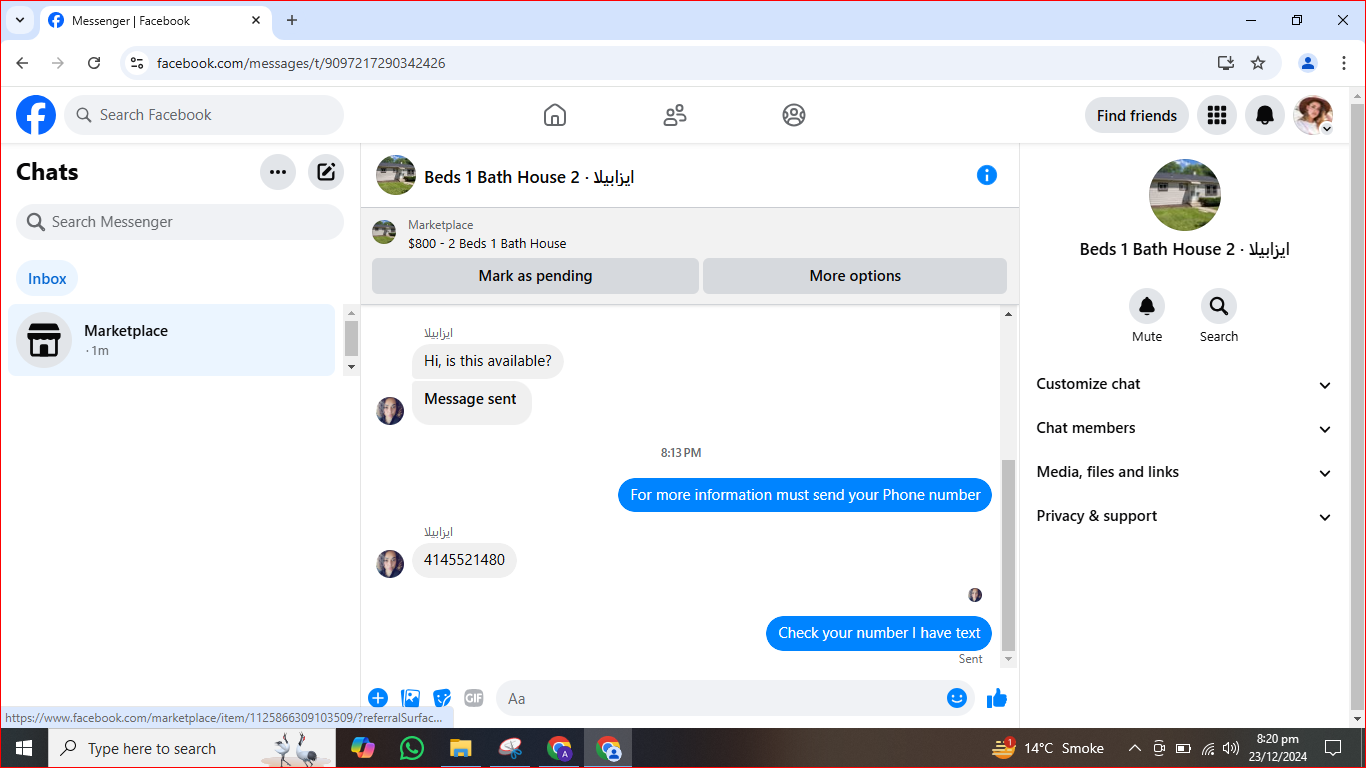Expand Chat members section
This screenshot has height=768, width=1366.
[1184, 428]
